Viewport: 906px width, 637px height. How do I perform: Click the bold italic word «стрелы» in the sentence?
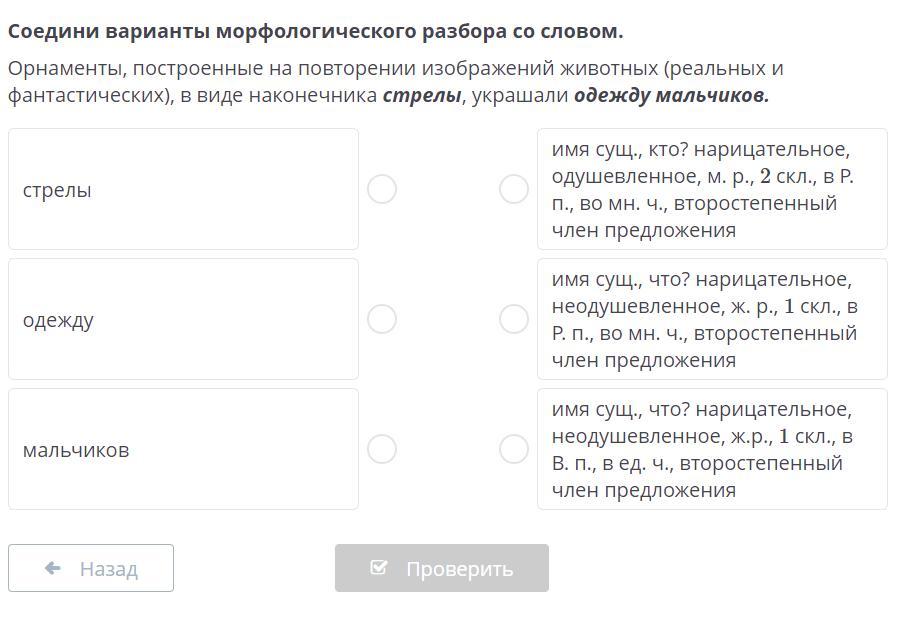pos(422,96)
